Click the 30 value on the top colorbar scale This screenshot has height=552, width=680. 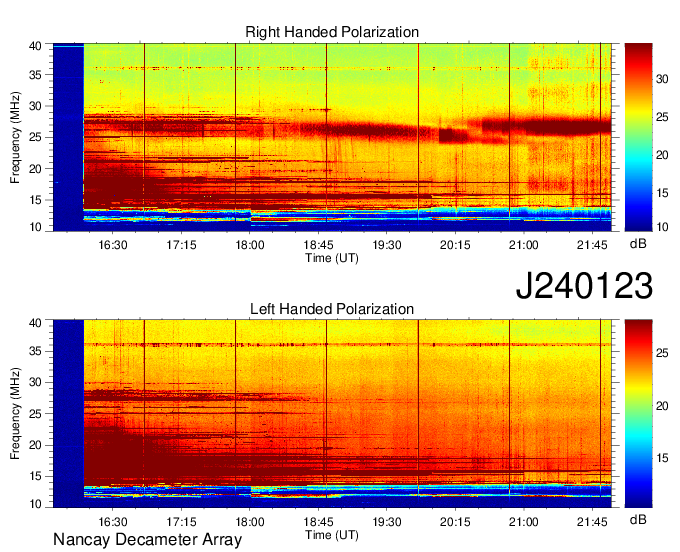(662, 79)
